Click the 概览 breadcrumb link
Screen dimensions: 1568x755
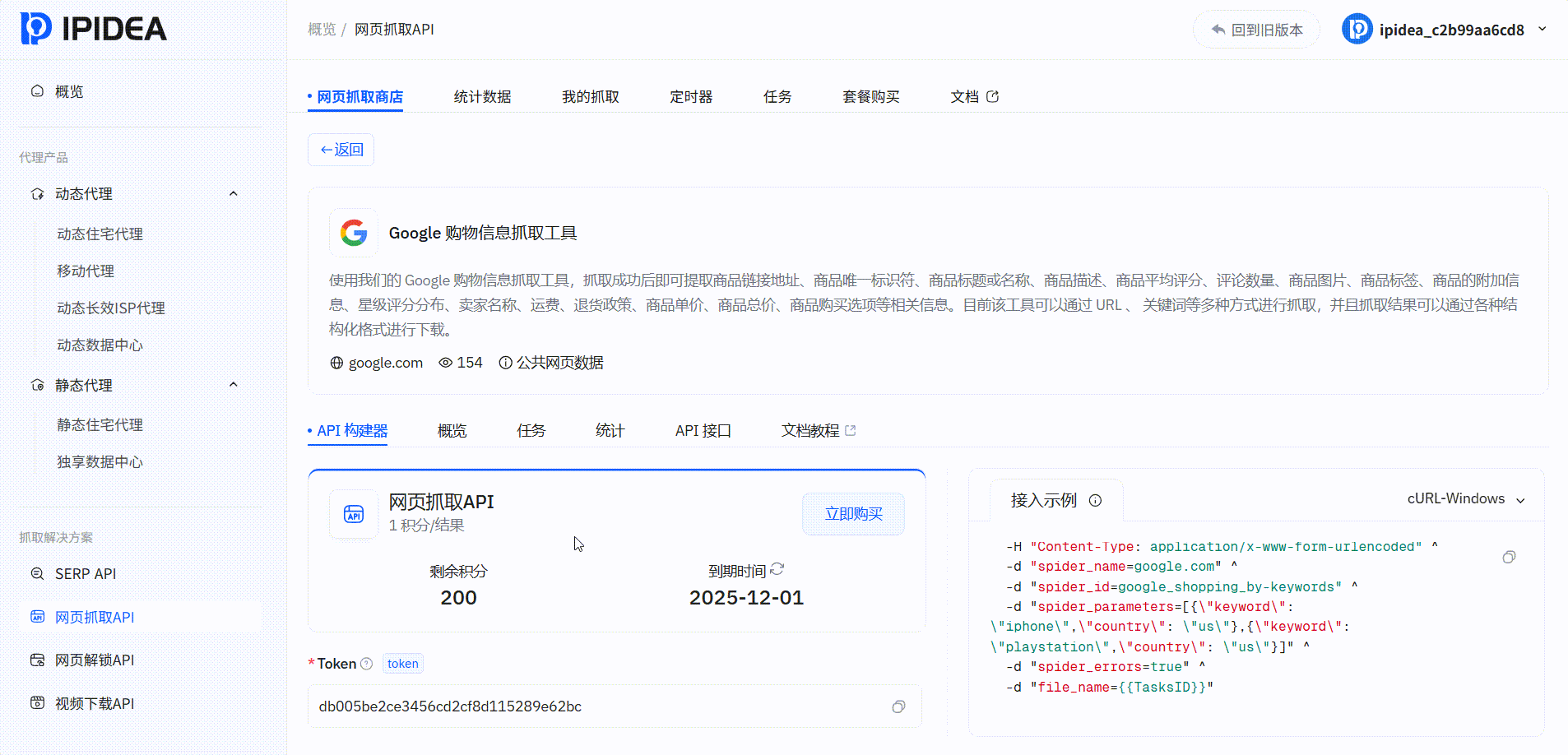click(322, 30)
